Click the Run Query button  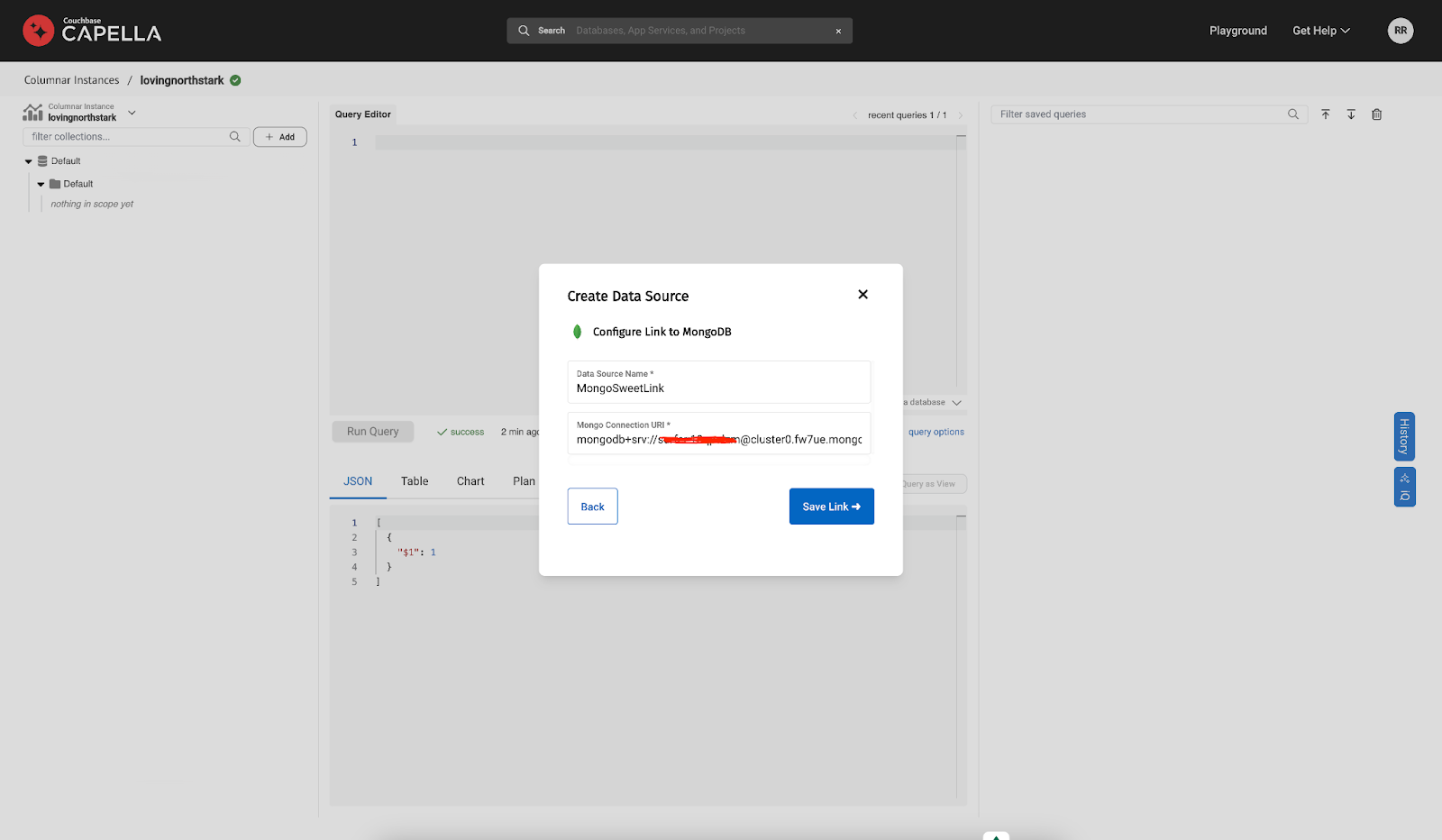(x=373, y=432)
